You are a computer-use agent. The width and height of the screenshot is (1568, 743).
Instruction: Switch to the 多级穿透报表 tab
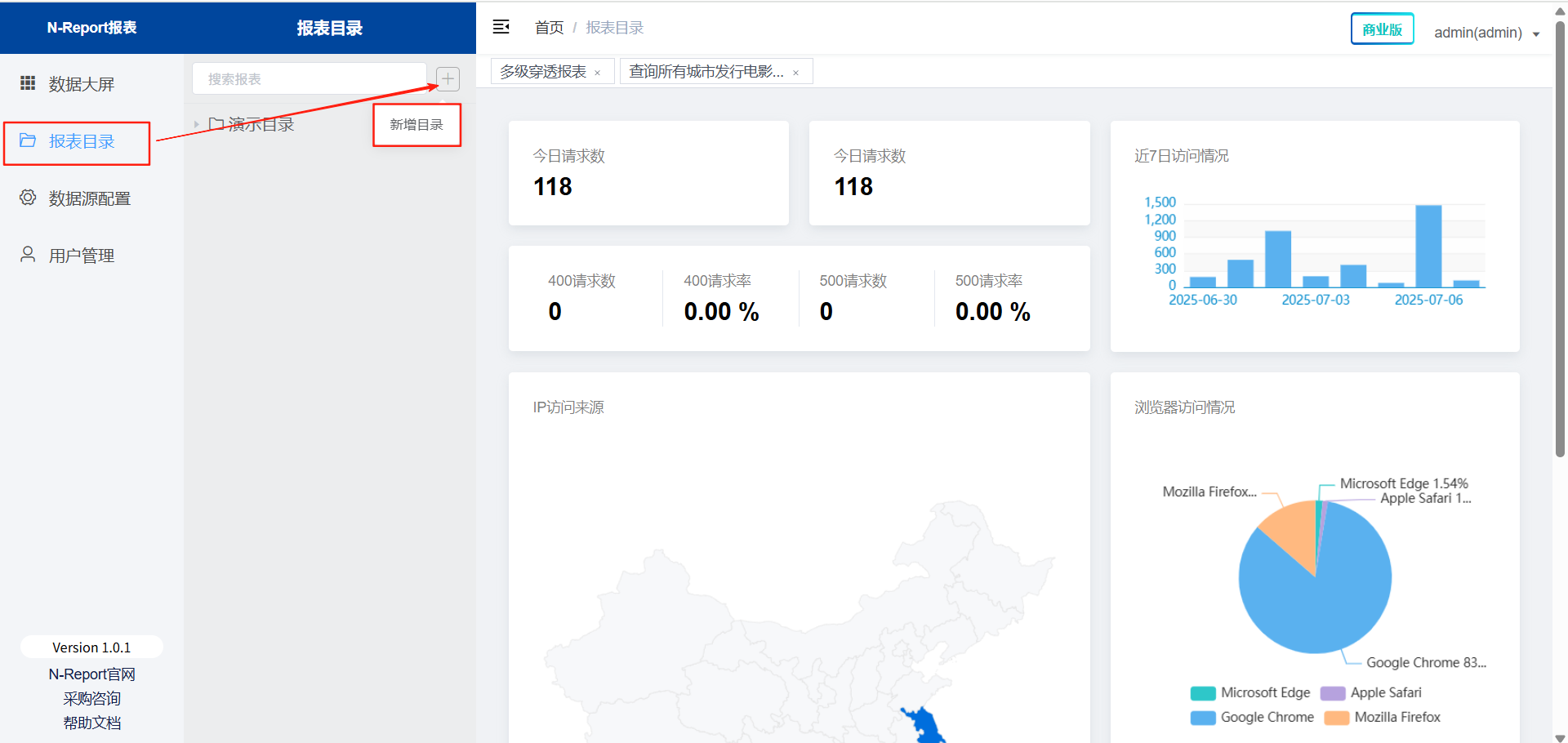543,72
